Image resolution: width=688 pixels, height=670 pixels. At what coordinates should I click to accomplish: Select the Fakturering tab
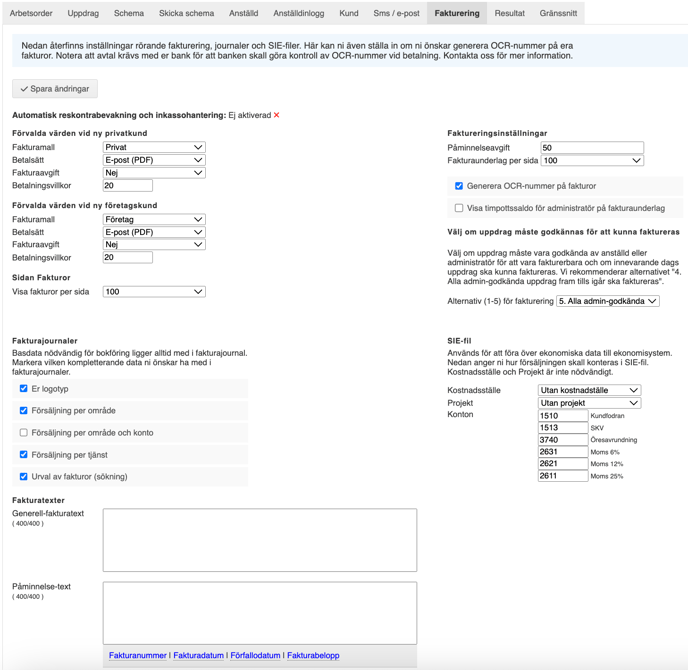(x=457, y=13)
